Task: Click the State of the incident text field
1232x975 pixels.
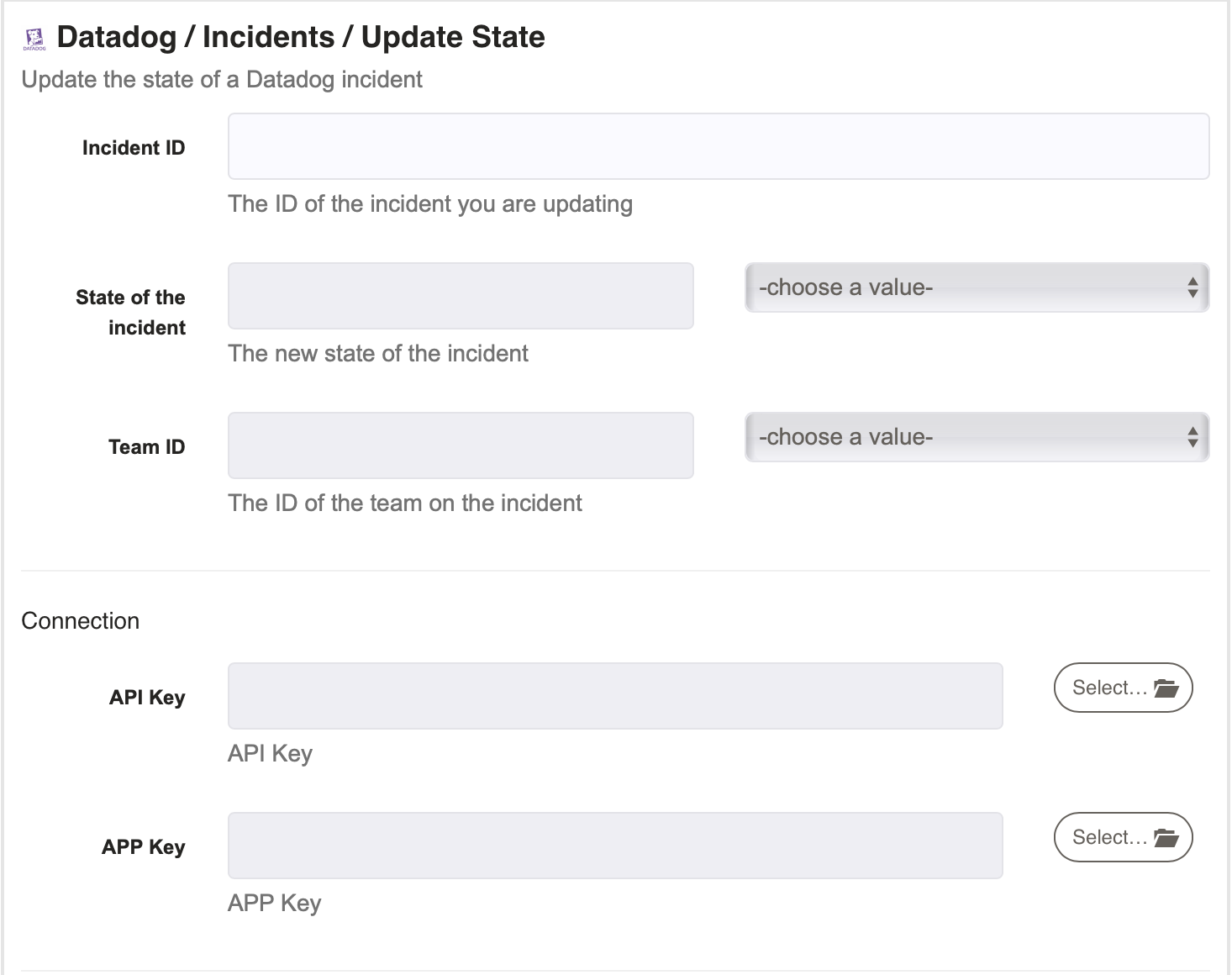Action: point(461,296)
